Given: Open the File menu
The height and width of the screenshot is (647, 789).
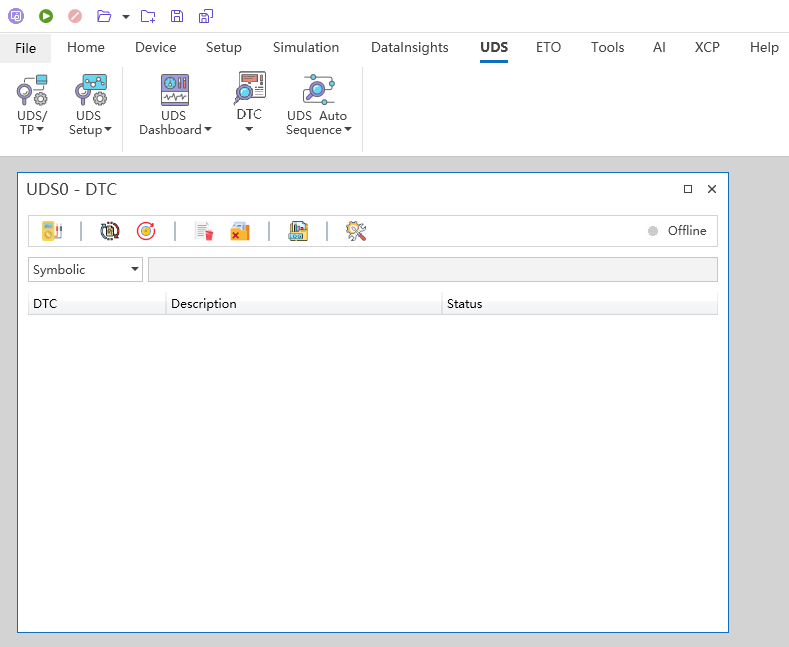Looking at the screenshot, I should pos(26,48).
